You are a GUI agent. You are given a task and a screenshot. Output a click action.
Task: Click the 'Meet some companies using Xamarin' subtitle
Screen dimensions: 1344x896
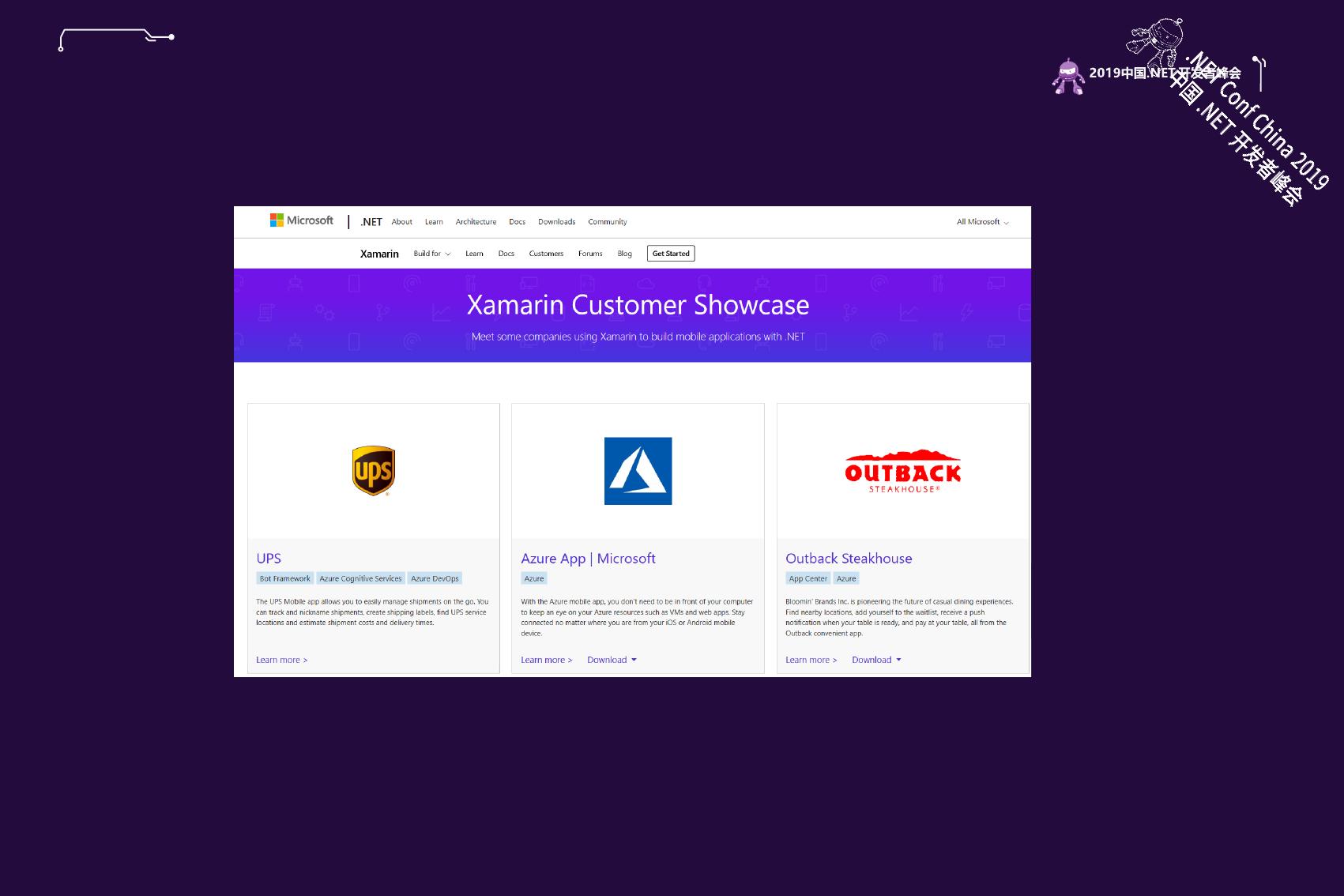[638, 337]
